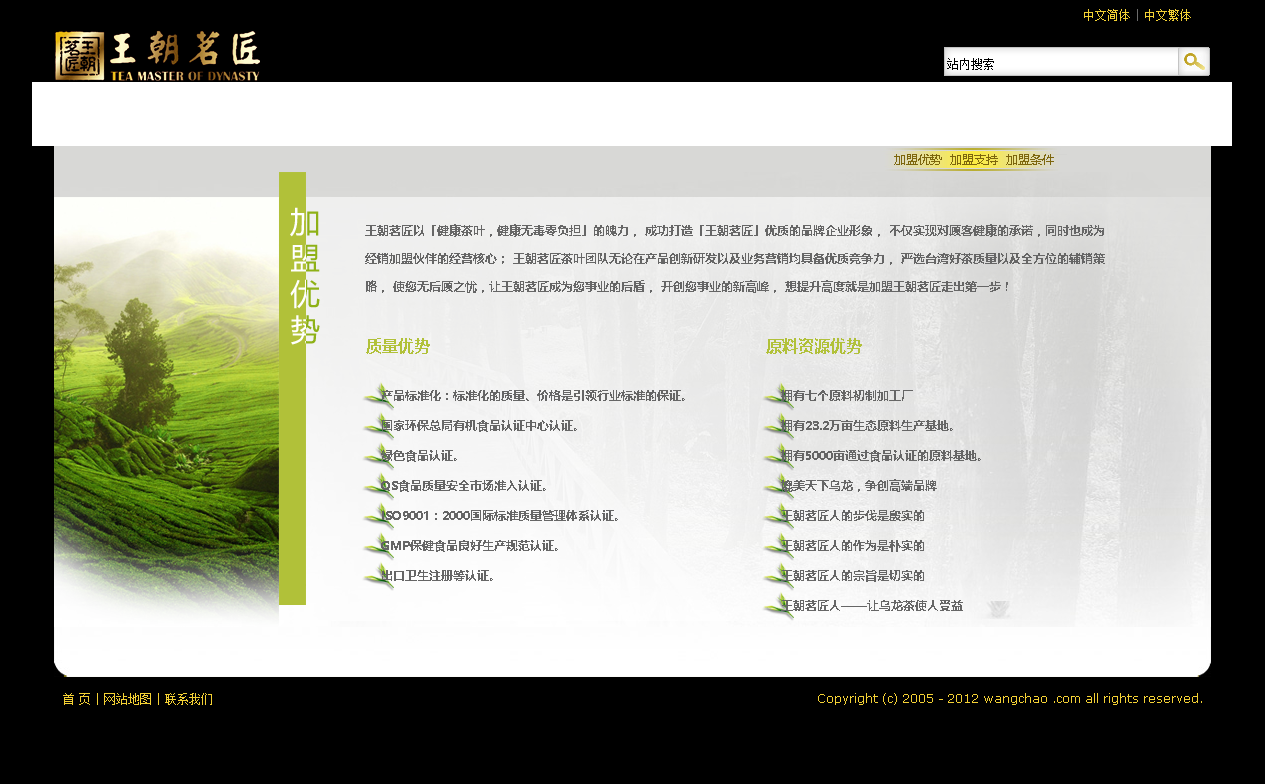This screenshot has width=1265, height=784.
Task: Open 网站地图 footer link
Action: 127,699
